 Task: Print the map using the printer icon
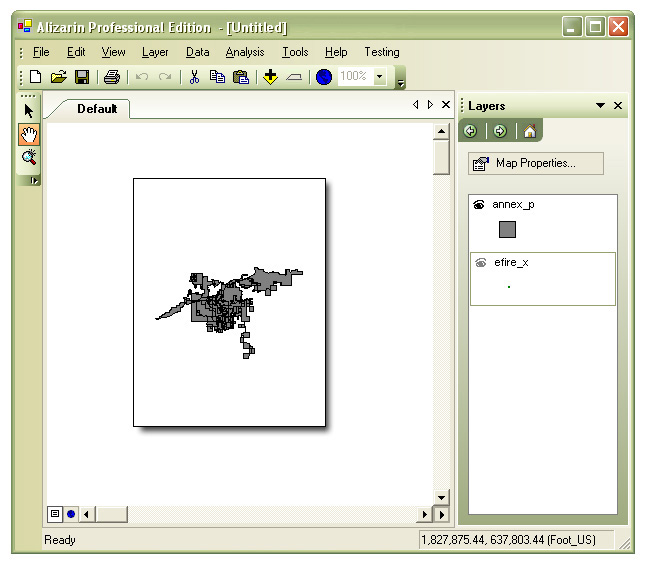(x=112, y=77)
